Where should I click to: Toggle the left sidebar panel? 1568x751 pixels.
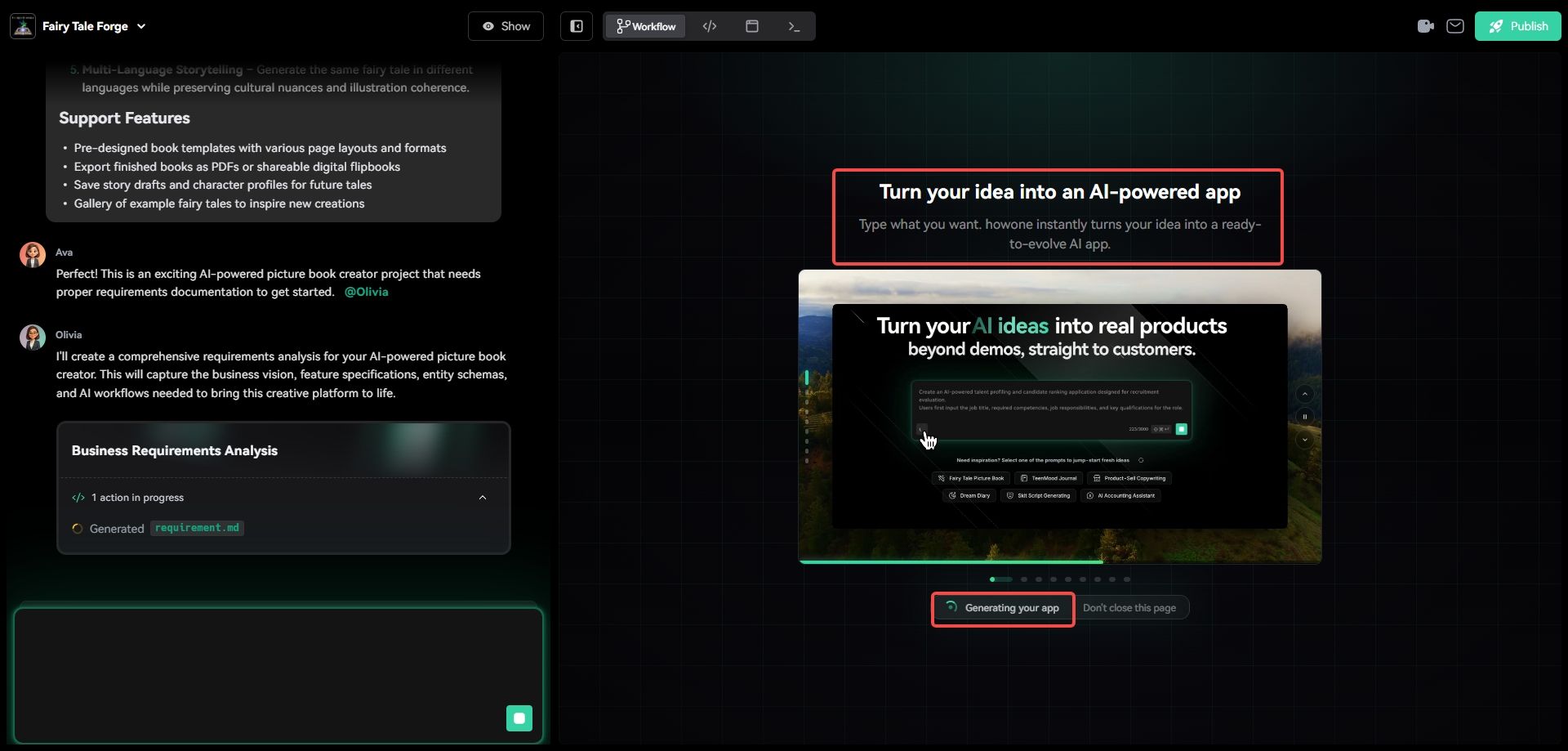coord(577,26)
